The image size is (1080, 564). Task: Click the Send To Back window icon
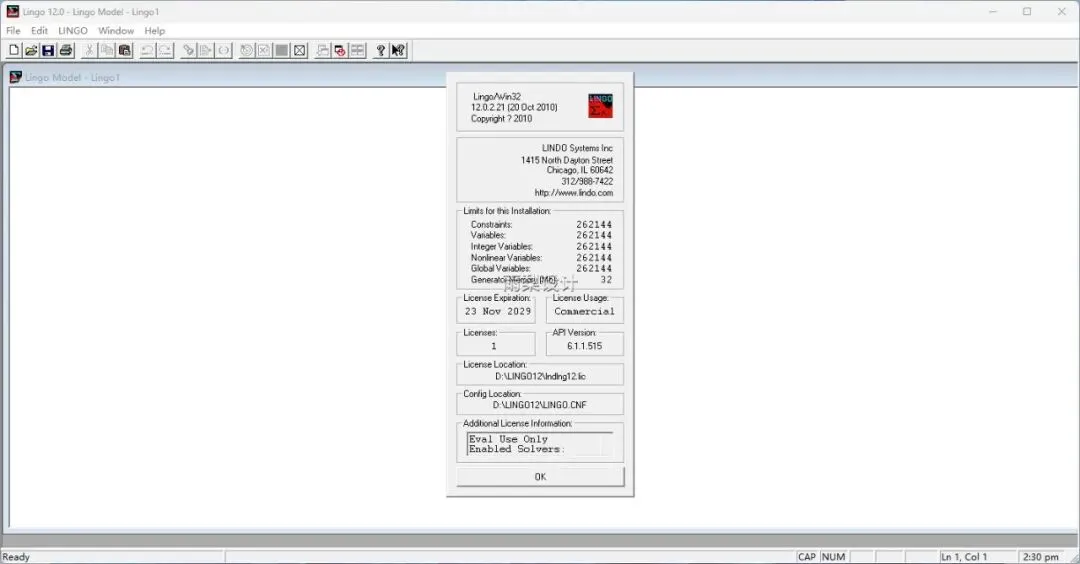(x=322, y=50)
